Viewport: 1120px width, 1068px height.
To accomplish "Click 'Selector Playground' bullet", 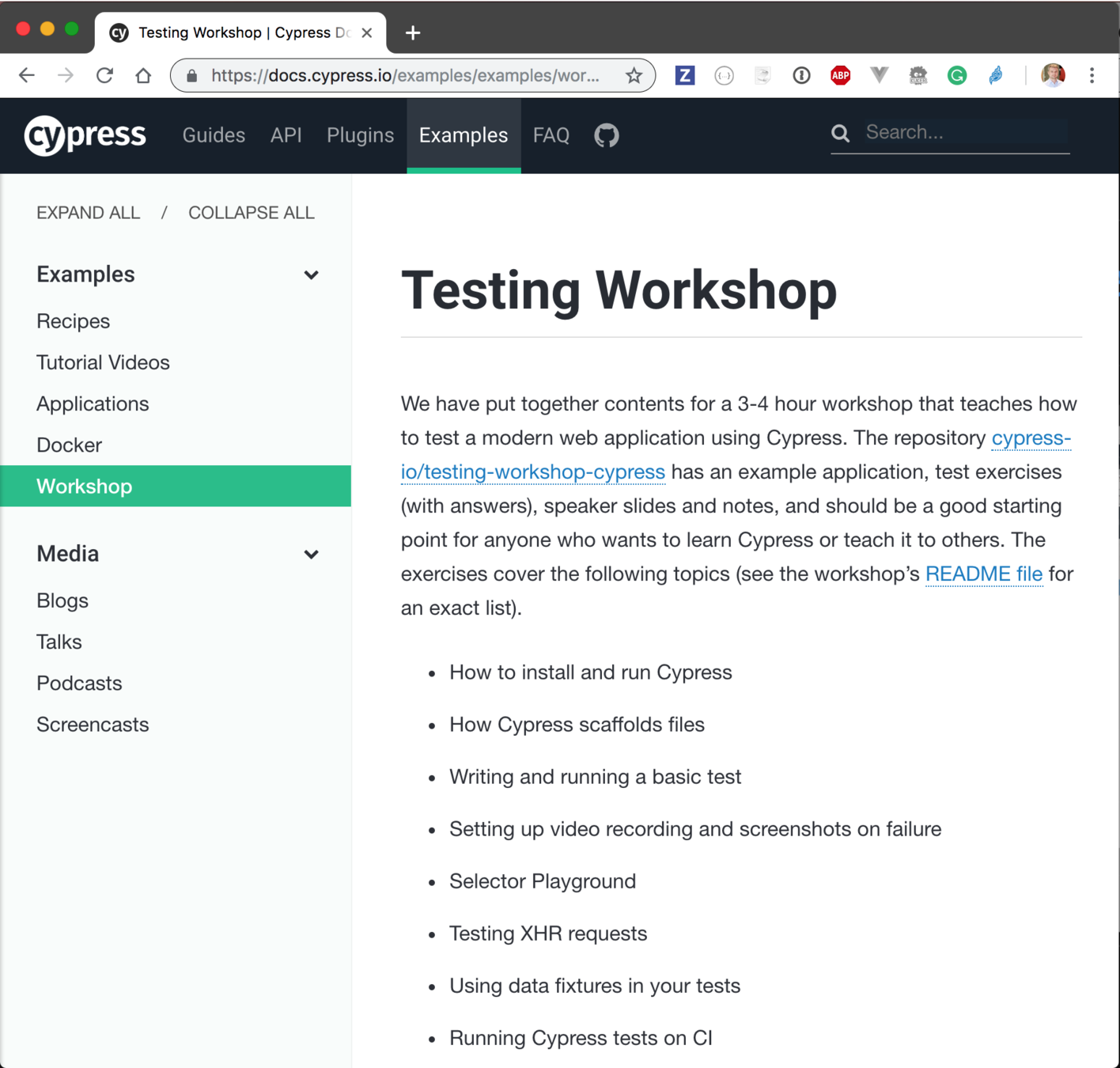I will [x=543, y=881].
